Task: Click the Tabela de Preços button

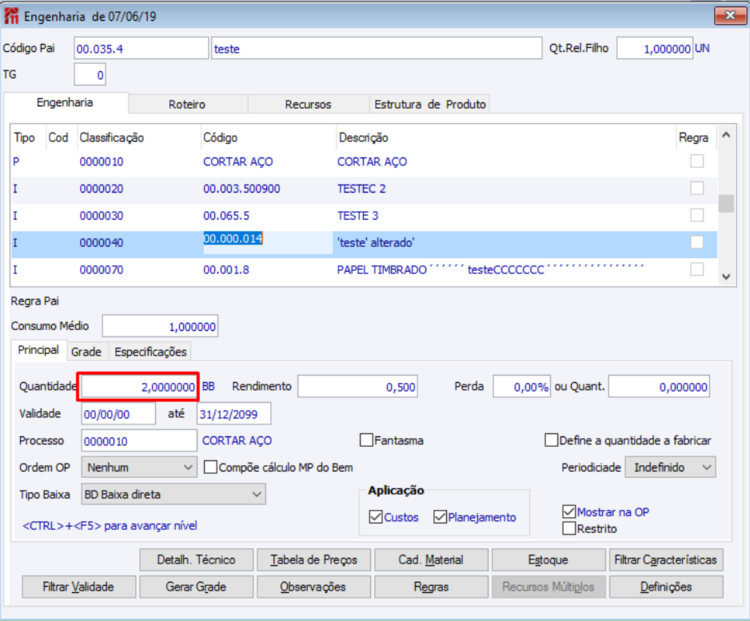Action: tap(313, 560)
